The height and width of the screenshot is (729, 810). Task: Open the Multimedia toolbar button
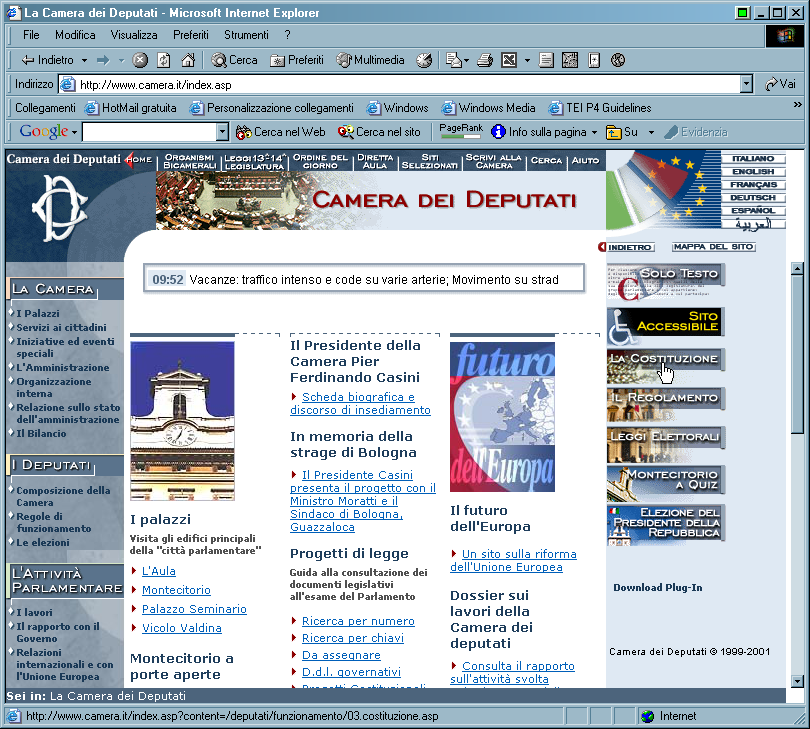point(370,60)
